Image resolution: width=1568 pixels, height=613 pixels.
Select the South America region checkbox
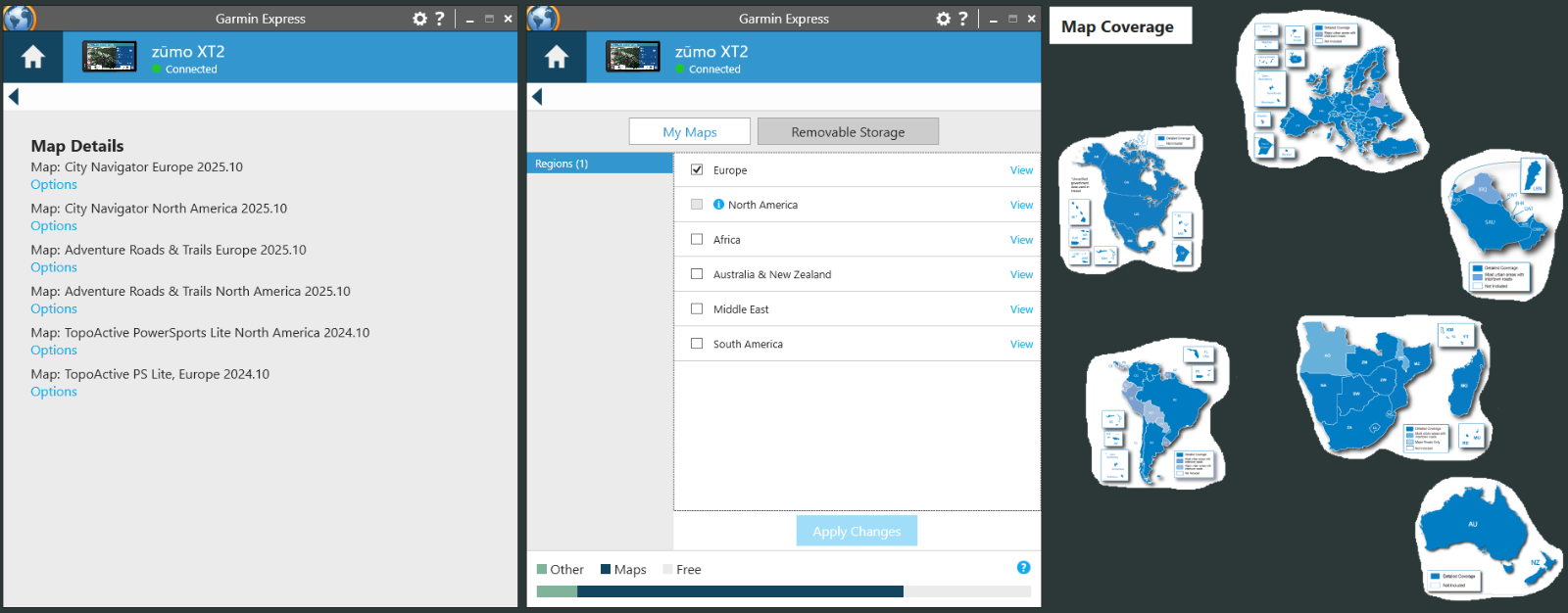697,344
